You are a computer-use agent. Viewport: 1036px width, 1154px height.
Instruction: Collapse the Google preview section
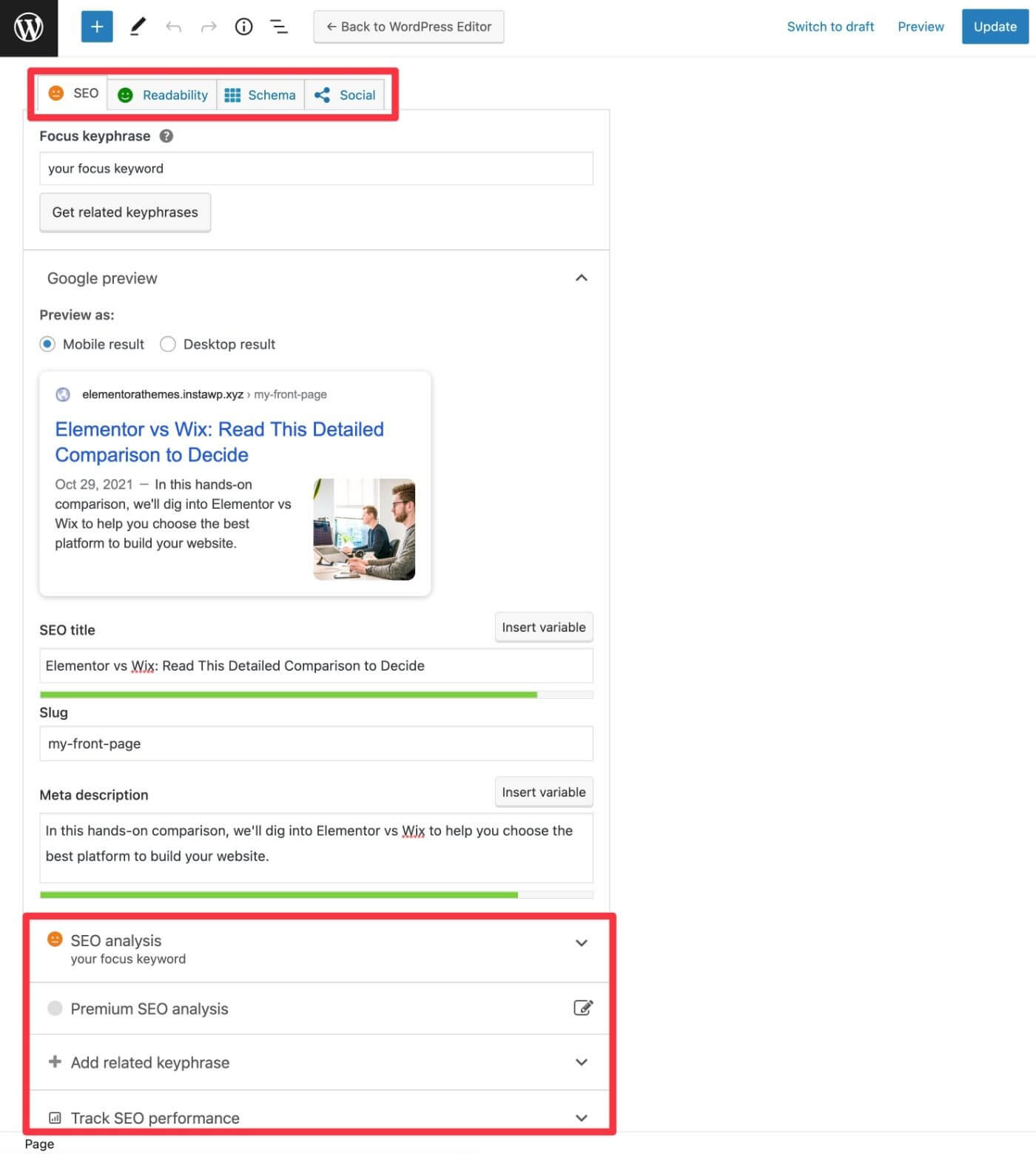coord(582,277)
